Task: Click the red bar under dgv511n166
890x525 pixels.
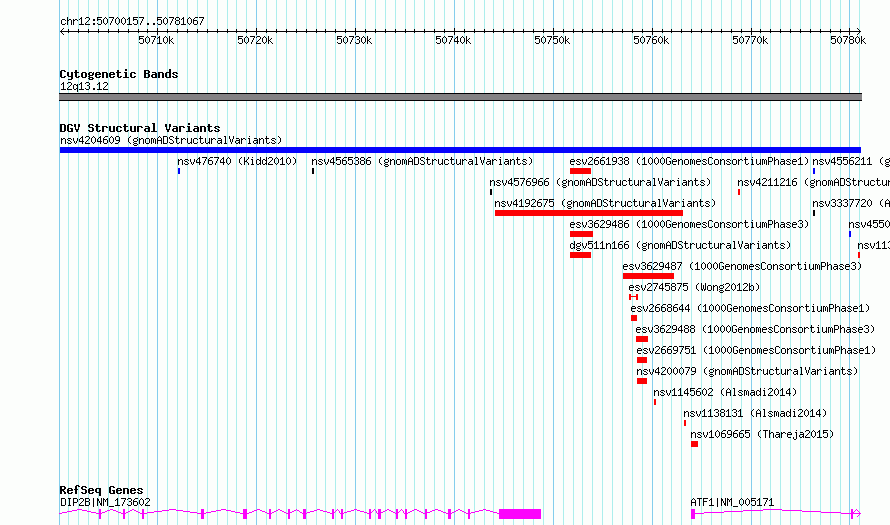Action: point(581,255)
